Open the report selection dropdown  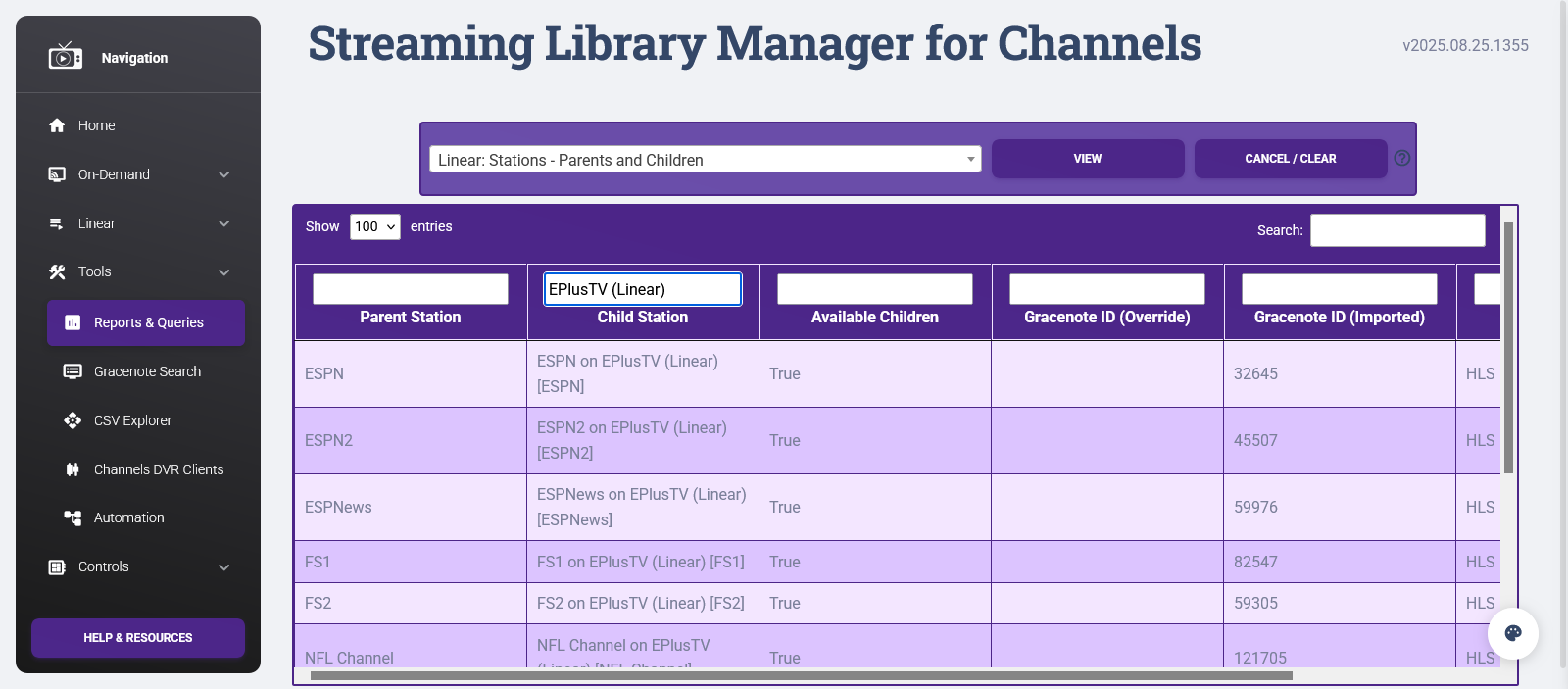(x=705, y=160)
